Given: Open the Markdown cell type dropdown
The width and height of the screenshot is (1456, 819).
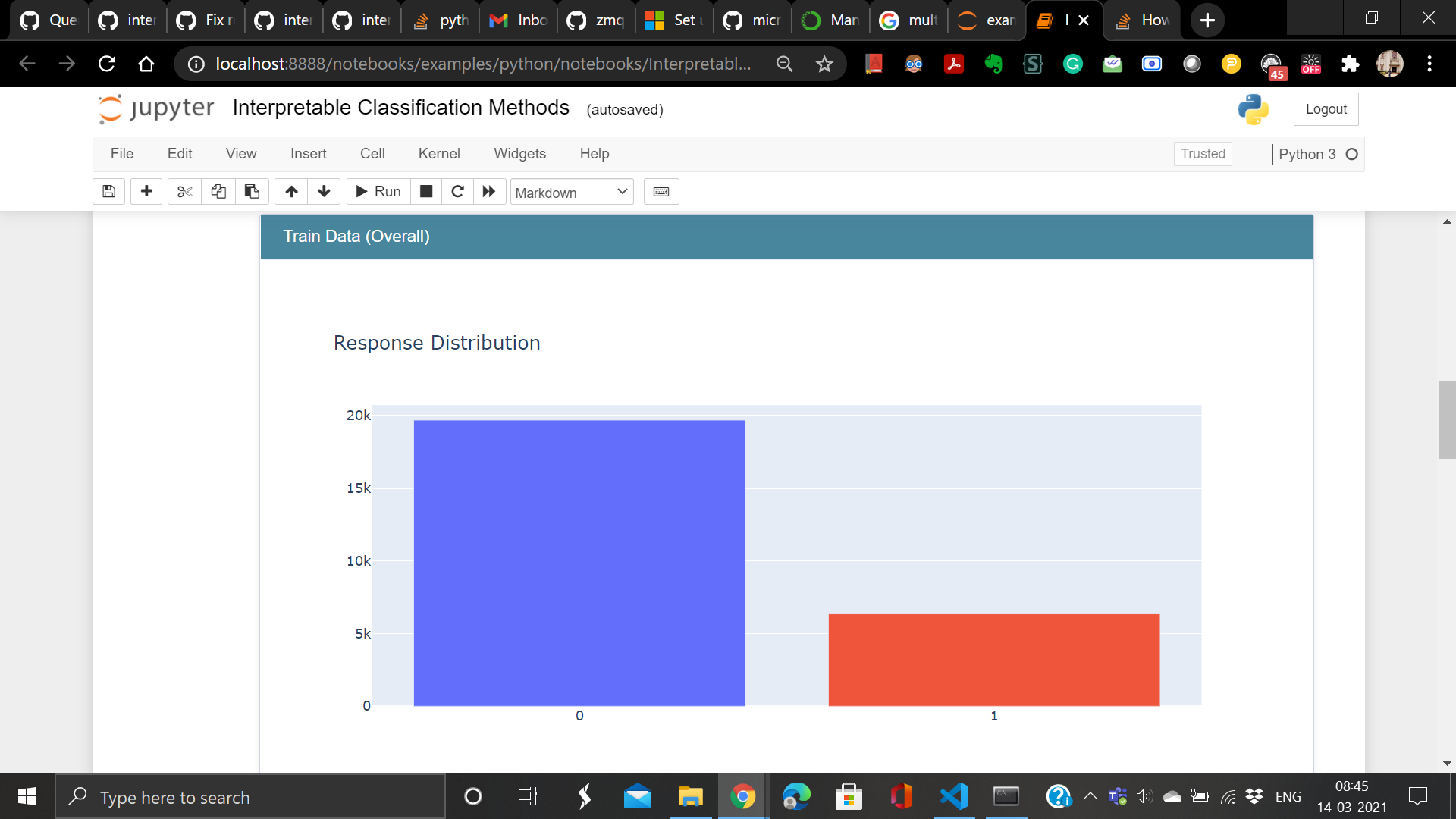Looking at the screenshot, I should coord(572,193).
